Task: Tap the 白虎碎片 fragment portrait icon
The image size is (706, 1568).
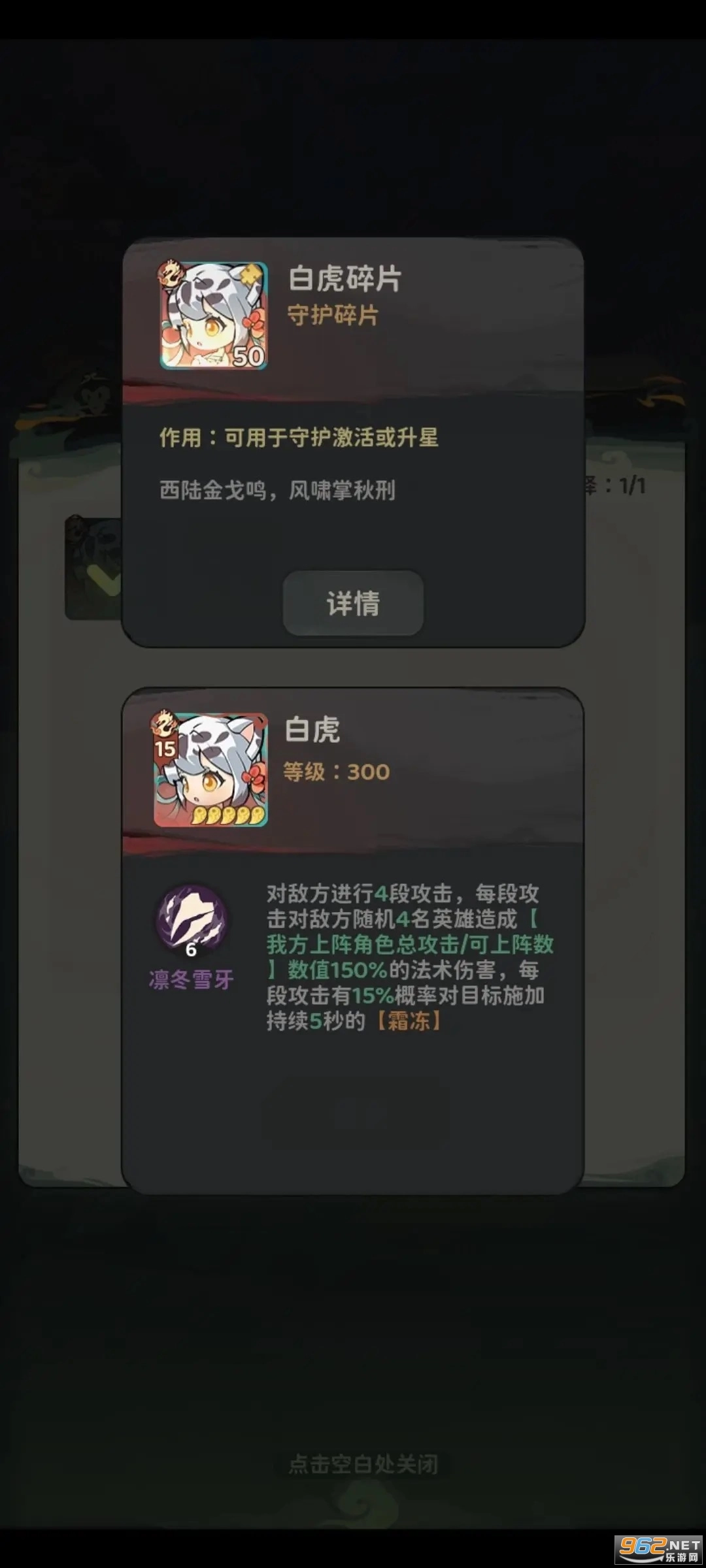Action: [x=213, y=316]
